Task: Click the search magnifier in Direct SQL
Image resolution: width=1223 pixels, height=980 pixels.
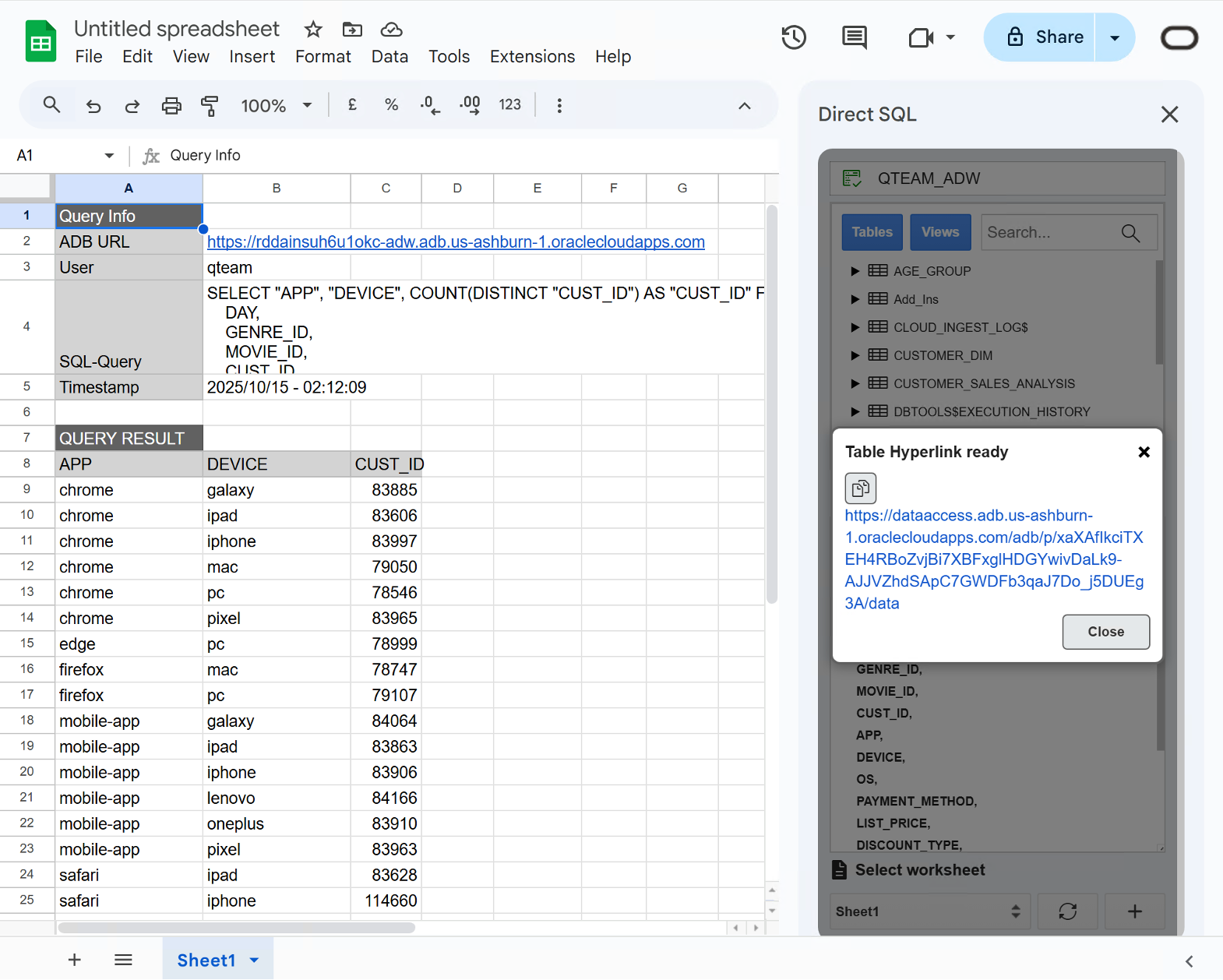Action: (x=1130, y=232)
